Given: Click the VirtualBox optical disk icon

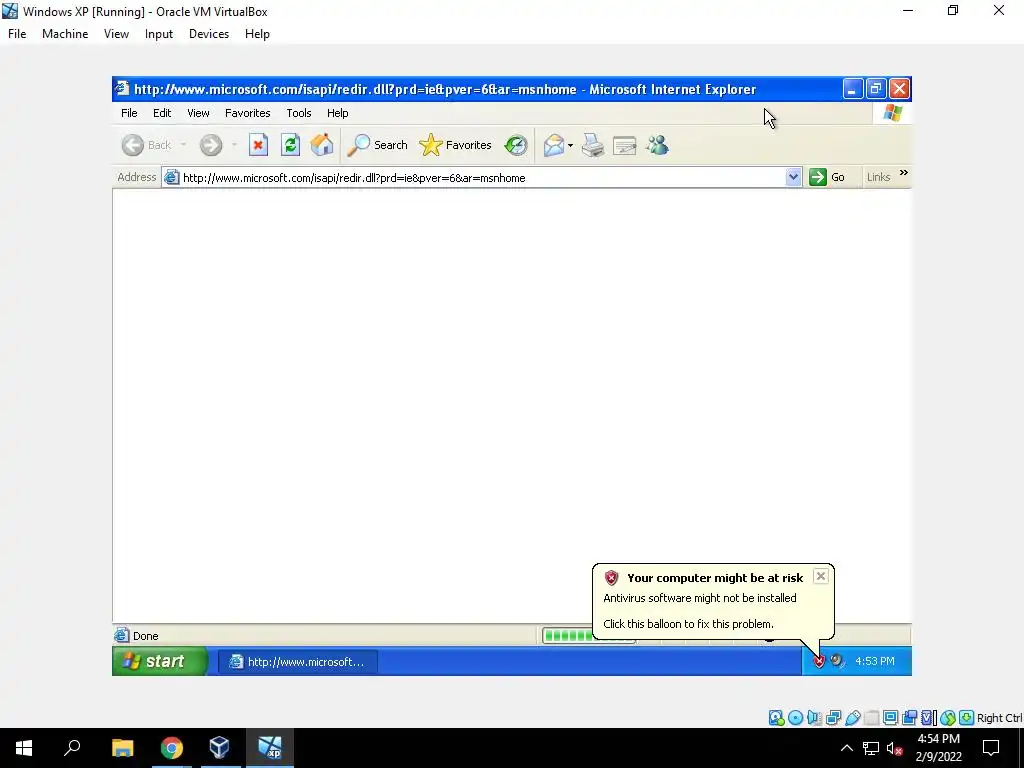Looking at the screenshot, I should coord(795,718).
